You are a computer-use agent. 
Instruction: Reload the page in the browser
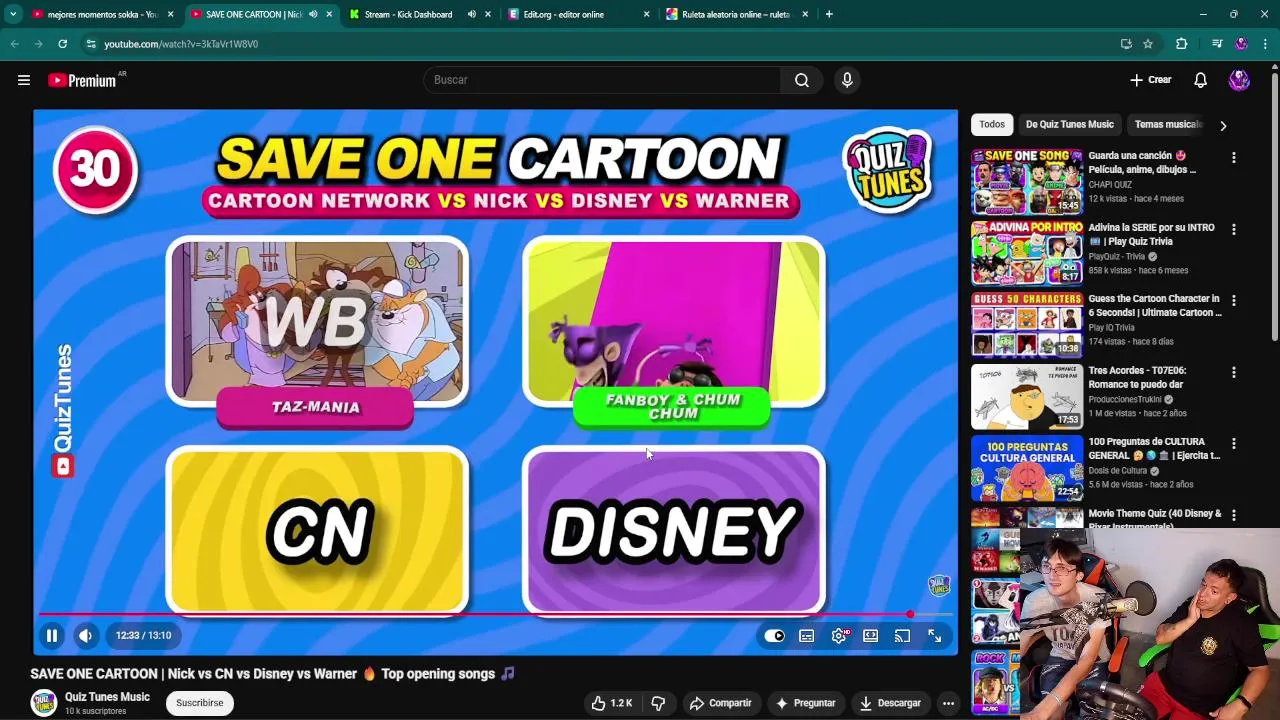point(62,44)
